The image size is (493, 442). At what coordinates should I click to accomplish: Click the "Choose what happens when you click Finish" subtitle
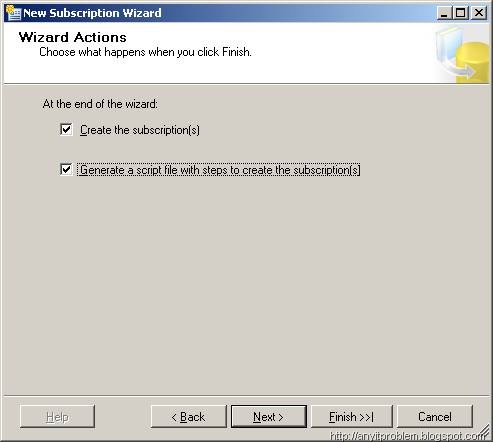click(x=145, y=52)
